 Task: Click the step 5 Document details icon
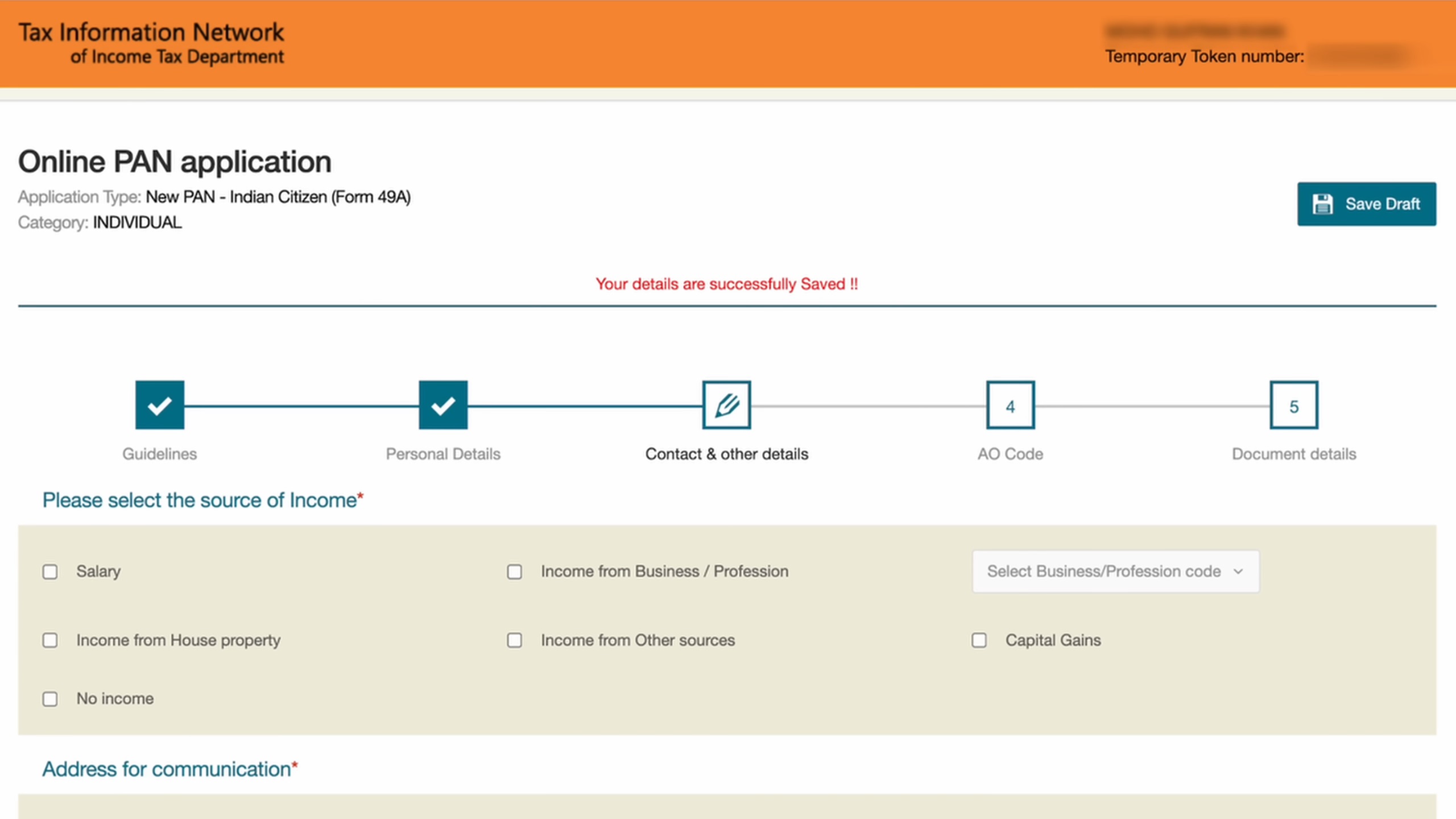tap(1293, 404)
